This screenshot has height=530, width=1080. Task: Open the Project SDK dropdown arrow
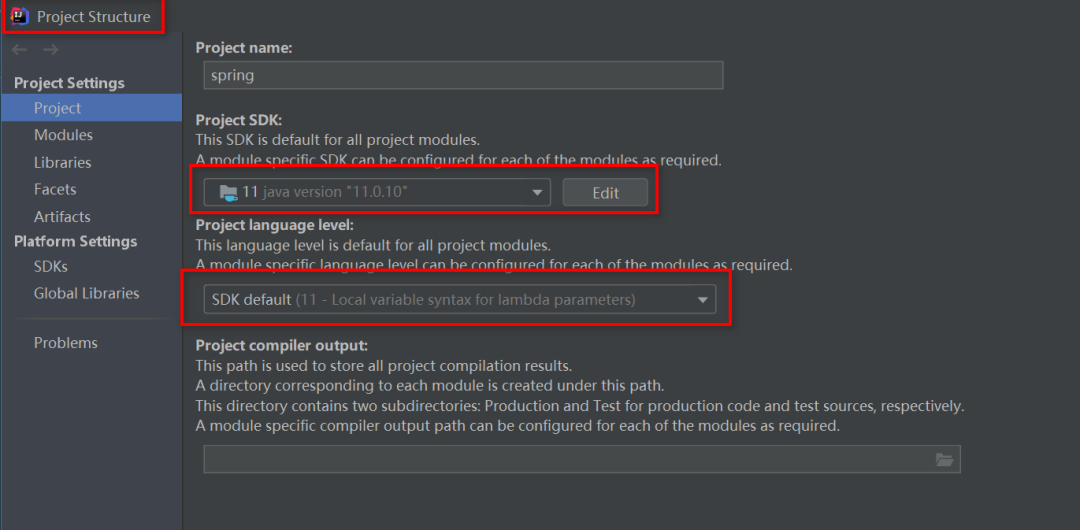[537, 192]
